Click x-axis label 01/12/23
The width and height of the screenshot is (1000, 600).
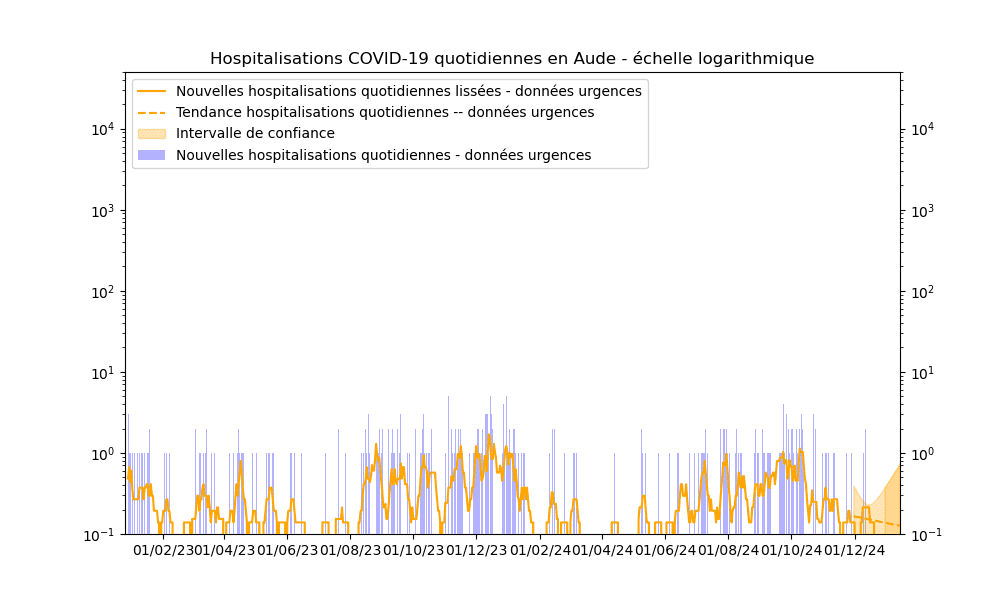click(x=476, y=550)
